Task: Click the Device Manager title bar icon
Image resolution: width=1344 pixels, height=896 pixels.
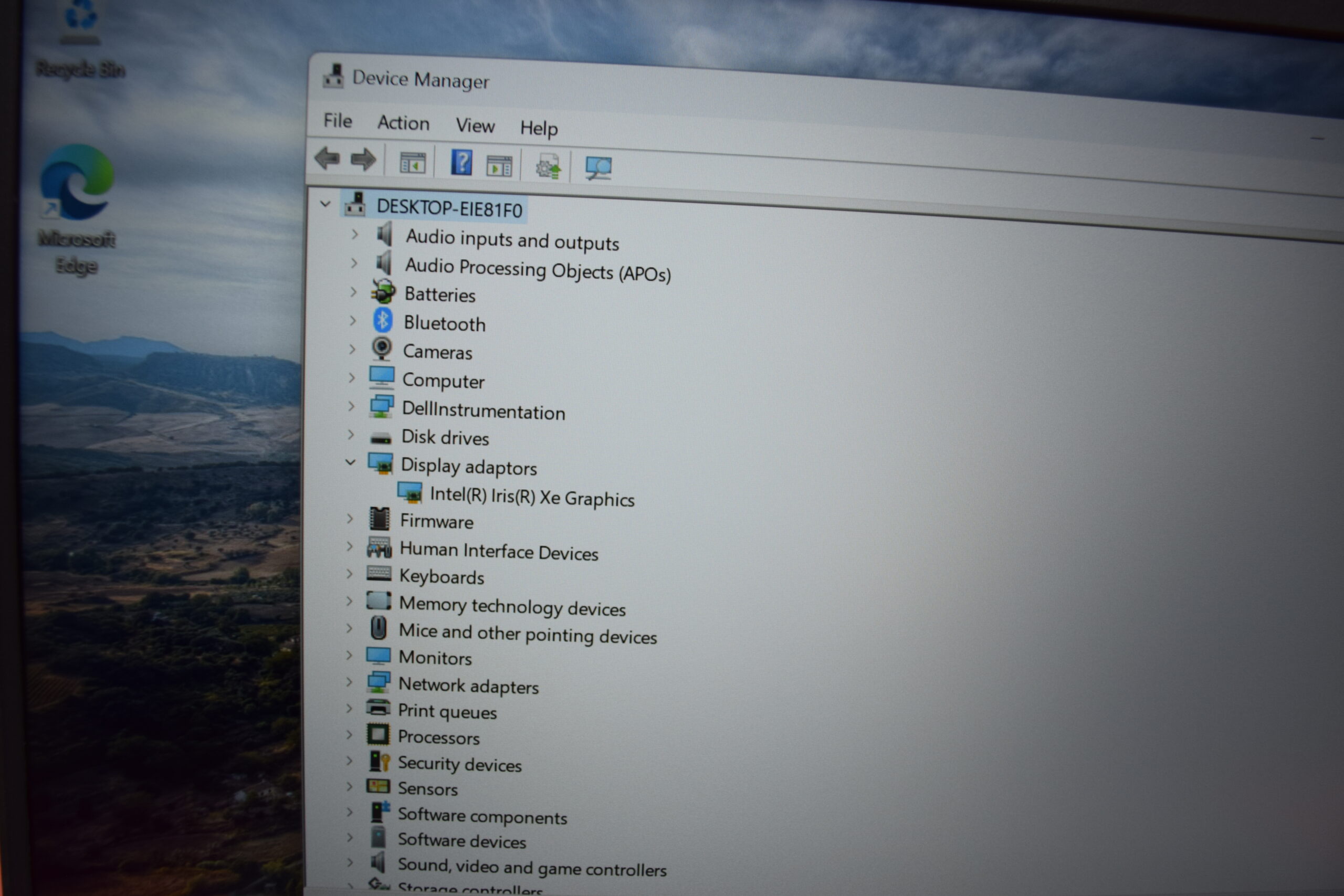Action: 333,76
